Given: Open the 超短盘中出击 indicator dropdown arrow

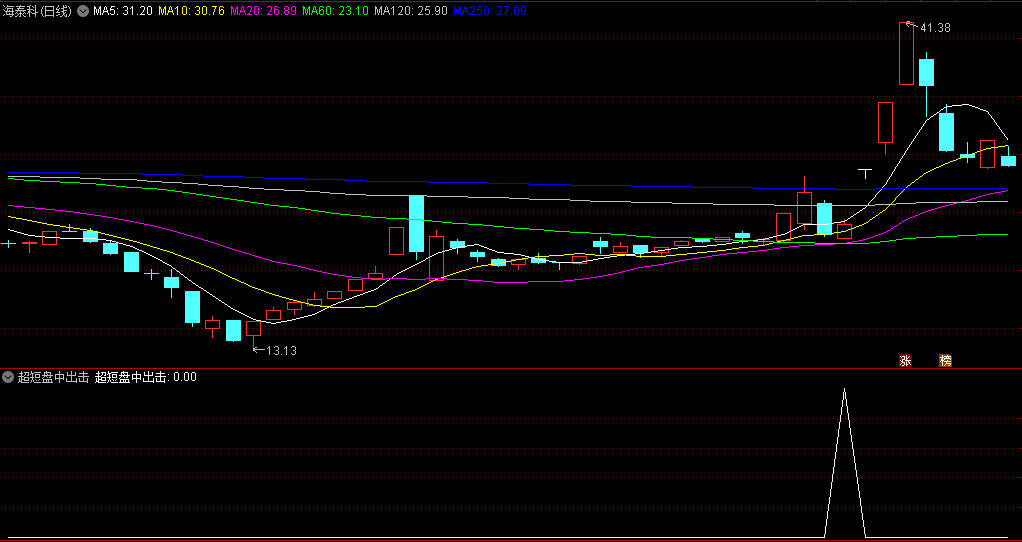Looking at the screenshot, I should 8,377.
